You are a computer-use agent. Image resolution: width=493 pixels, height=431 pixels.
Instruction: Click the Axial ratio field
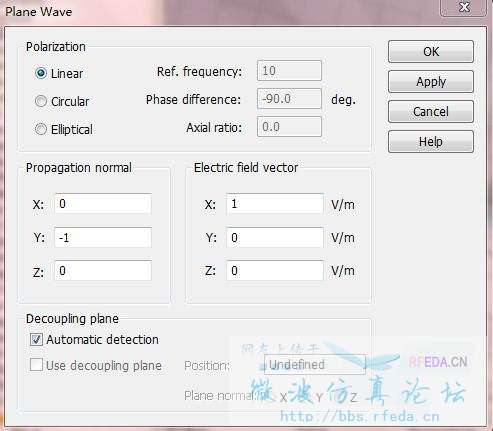pyautogui.click(x=289, y=127)
